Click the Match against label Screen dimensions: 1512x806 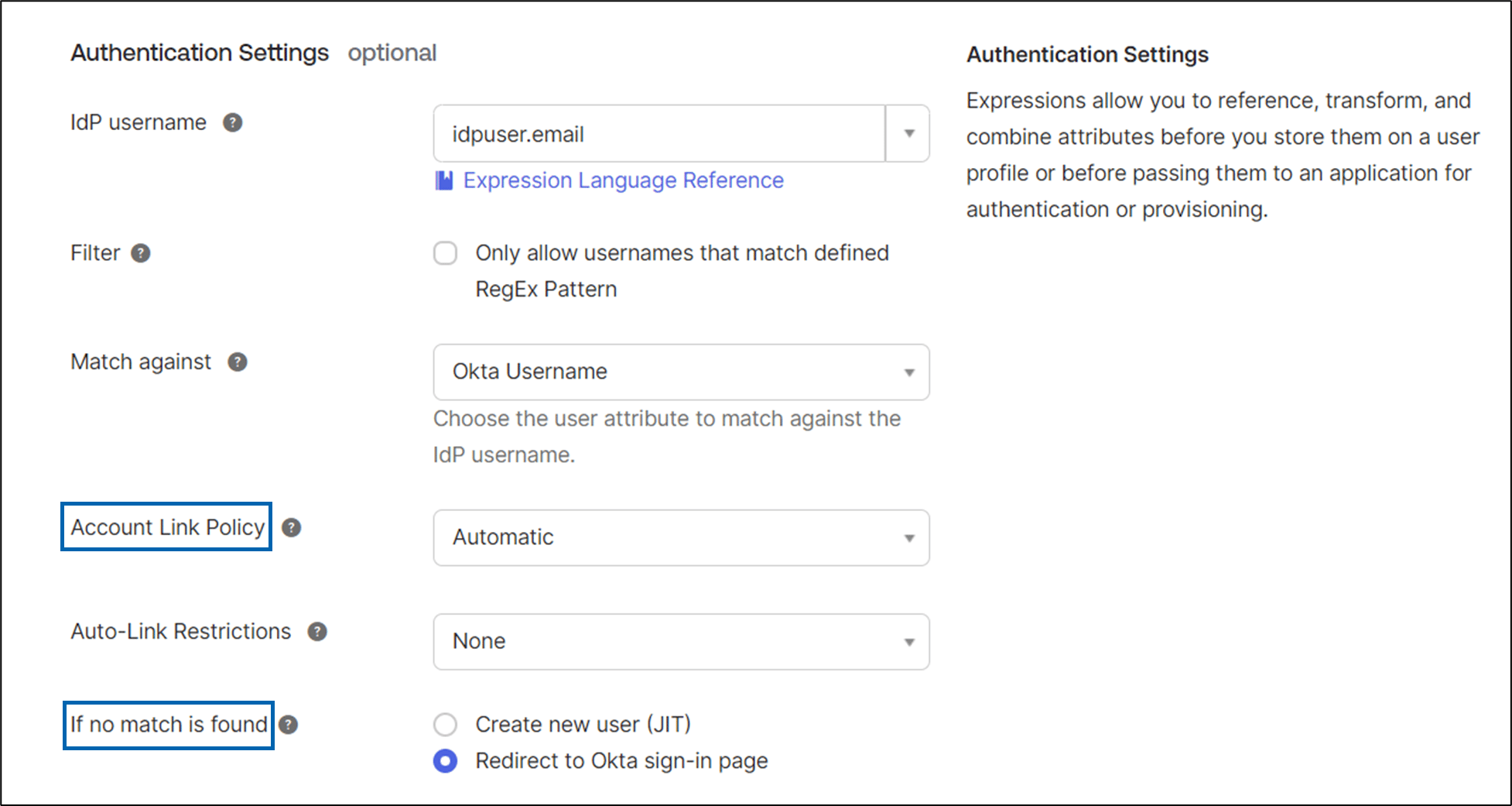click(x=141, y=362)
